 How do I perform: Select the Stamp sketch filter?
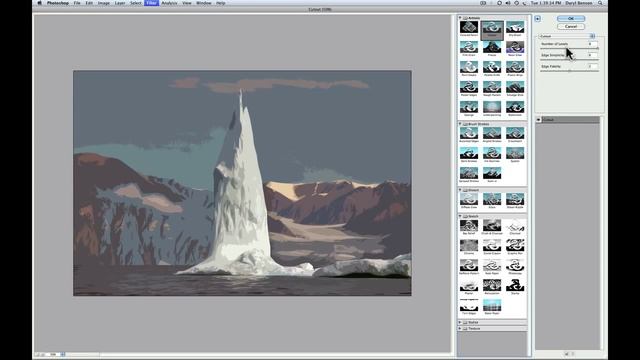pos(515,286)
